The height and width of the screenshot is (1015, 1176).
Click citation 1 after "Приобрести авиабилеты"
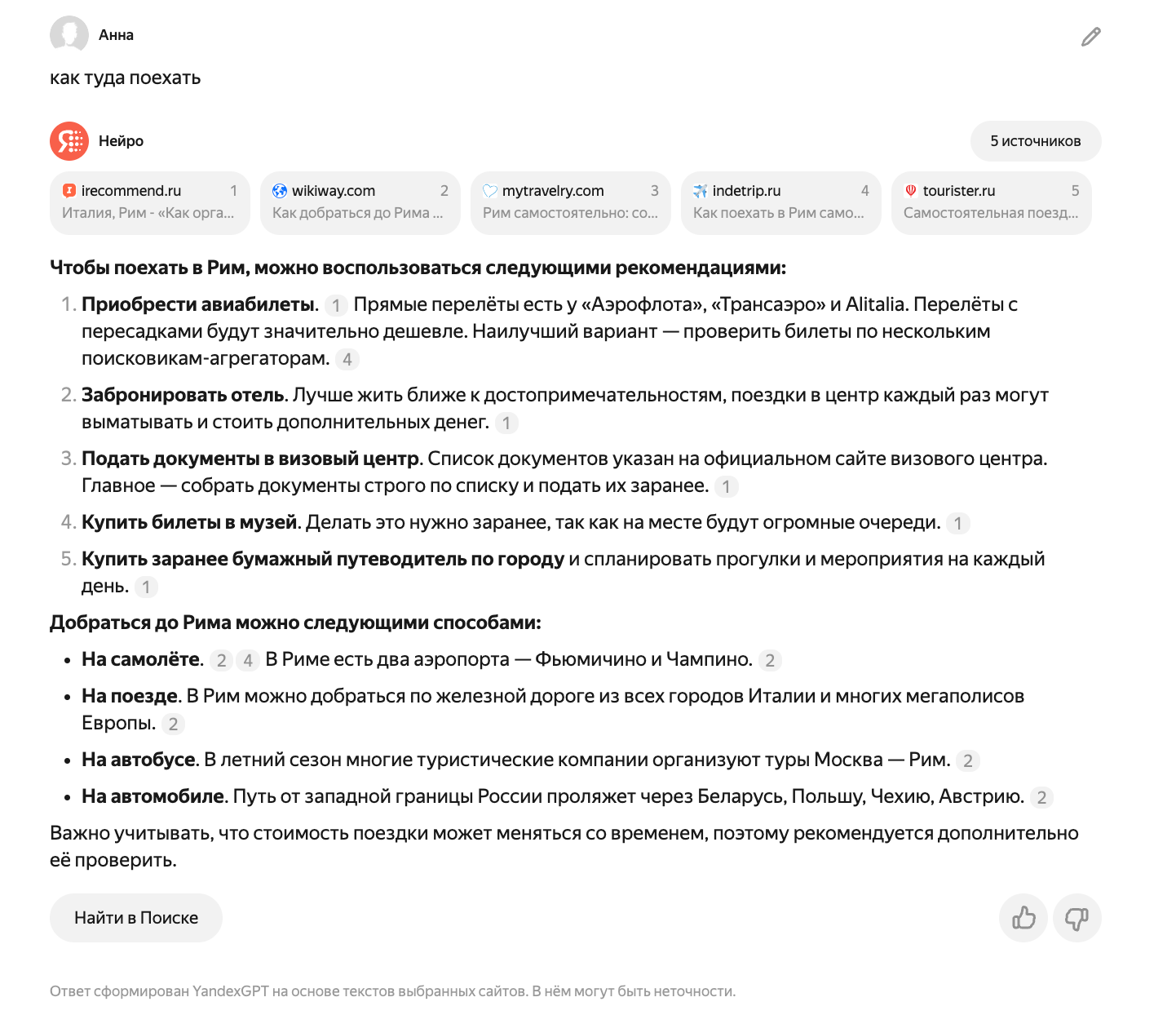[x=336, y=306]
